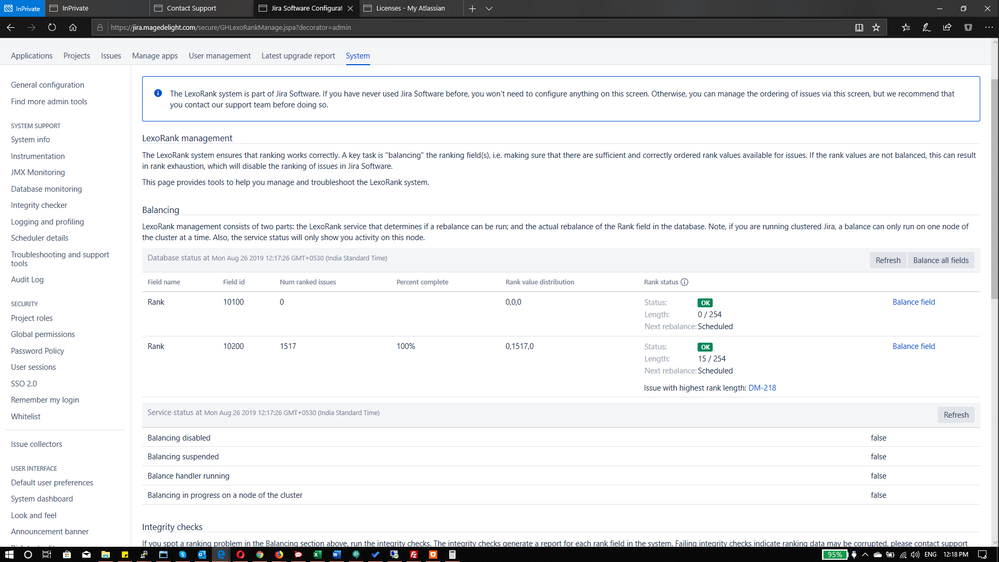Open Opera browser from taskbar
The image size is (999, 562).
pyautogui.click(x=240, y=554)
